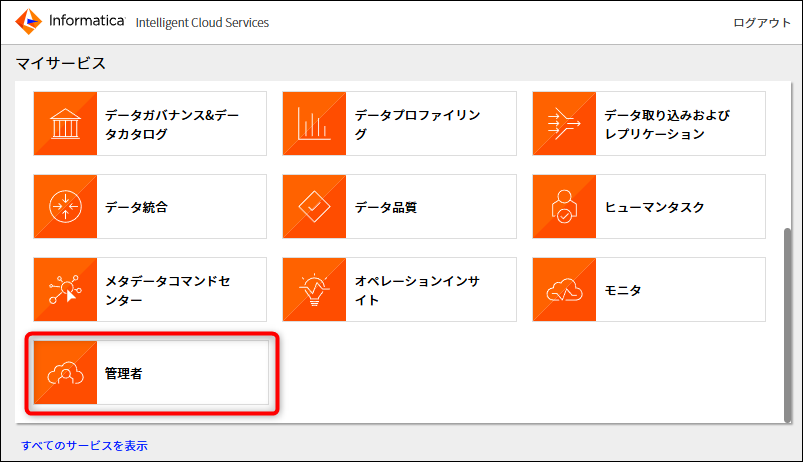
Task: Open the データプロファイリング bar chart icon
Action: [314, 123]
